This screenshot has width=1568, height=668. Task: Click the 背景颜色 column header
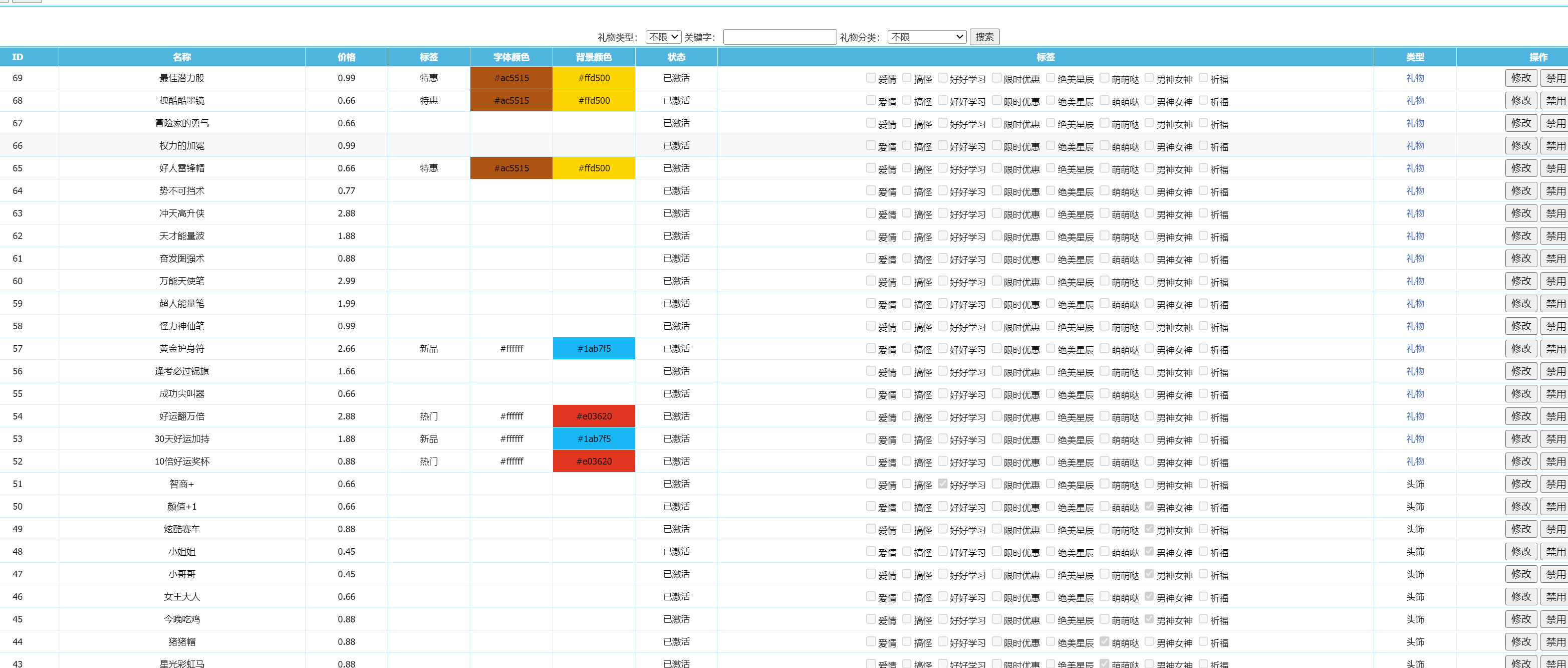click(x=594, y=57)
